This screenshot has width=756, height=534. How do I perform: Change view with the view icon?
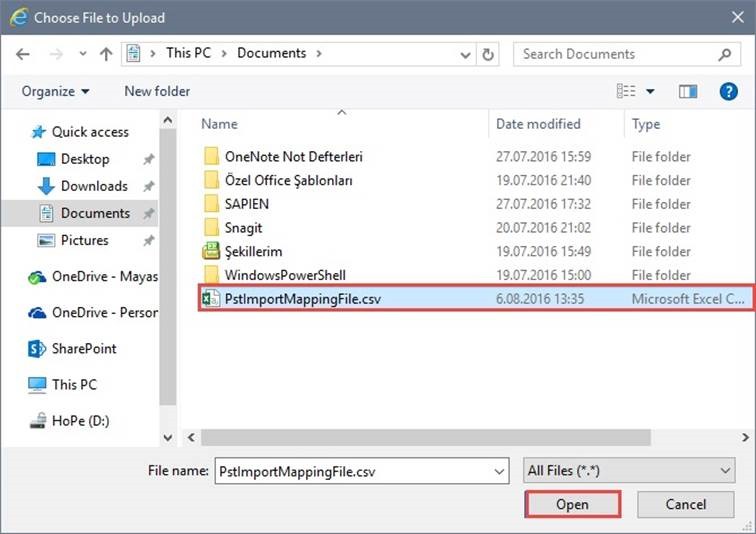coord(626,91)
